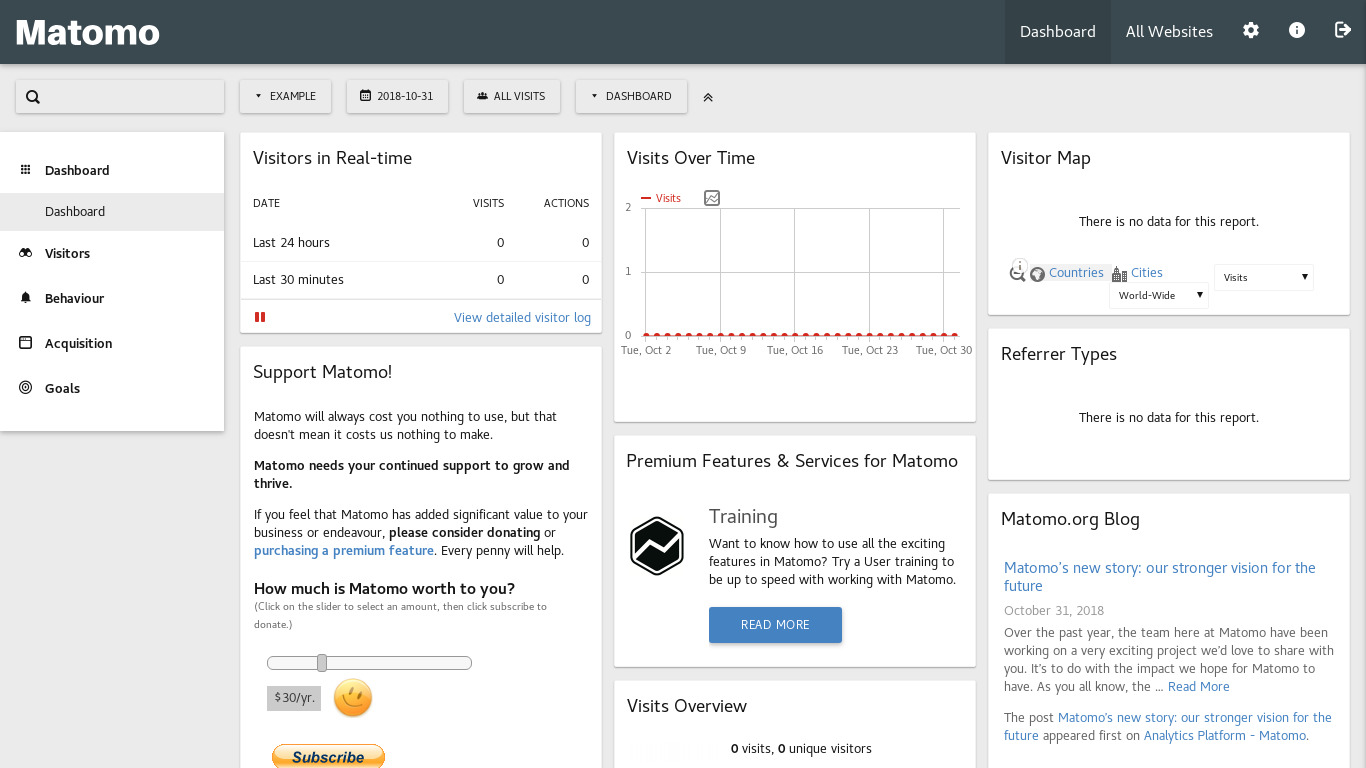1366x768 pixels.
Task: Click the metrics picker icon on graph
Action: tap(712, 198)
